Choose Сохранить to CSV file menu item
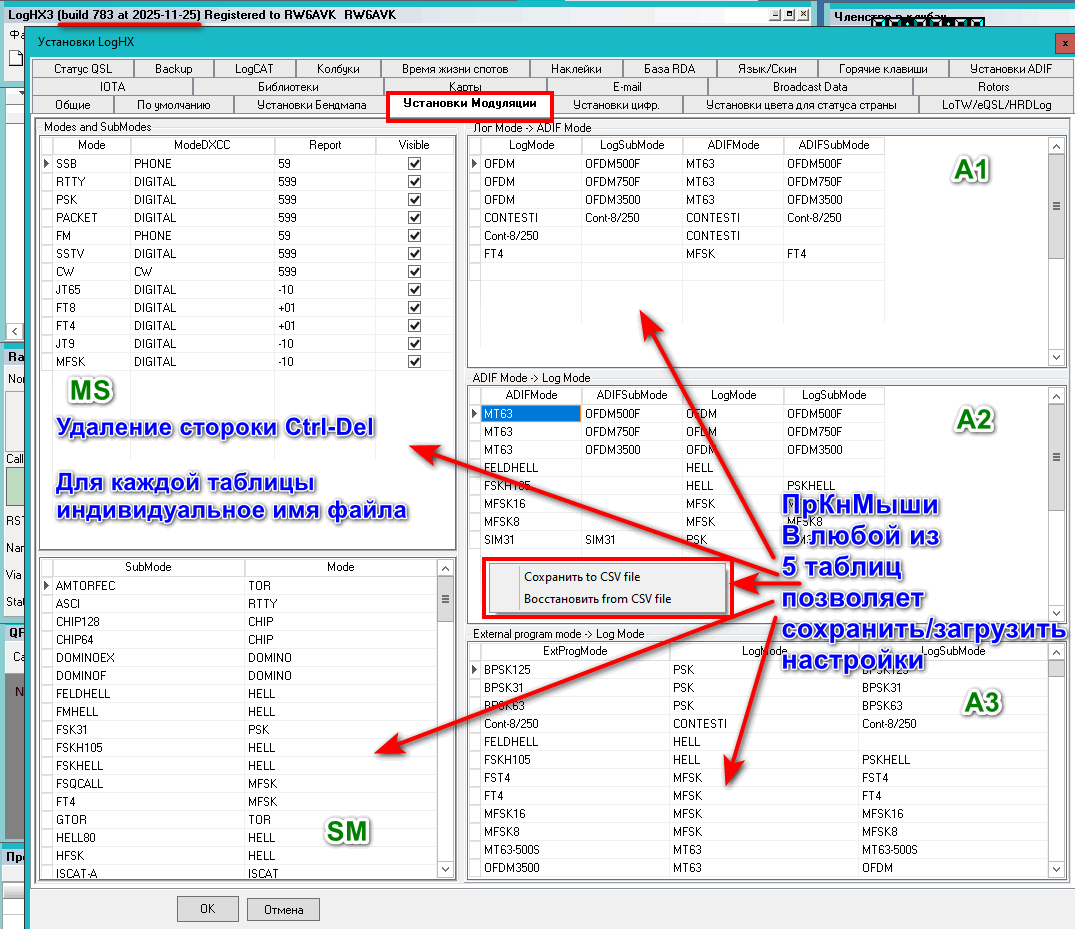The width and height of the screenshot is (1075, 929). coord(582,577)
